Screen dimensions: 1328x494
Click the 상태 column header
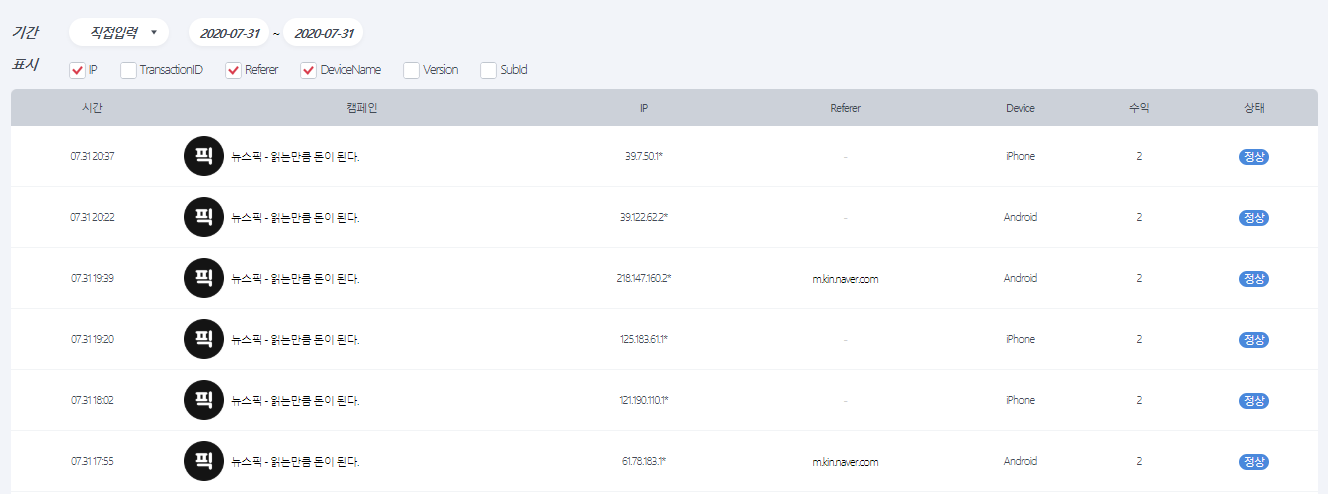coord(1254,108)
